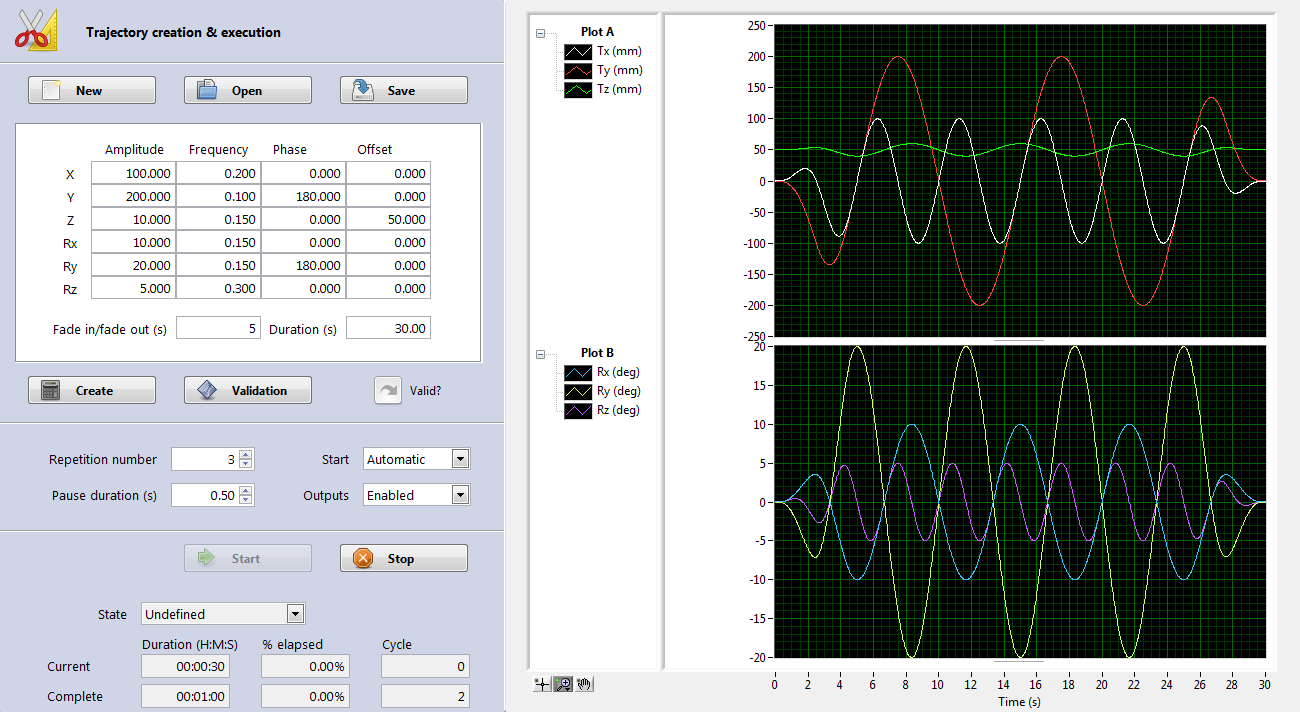1300x712 pixels.
Task: Stop the trajectory execution
Action: 404,558
